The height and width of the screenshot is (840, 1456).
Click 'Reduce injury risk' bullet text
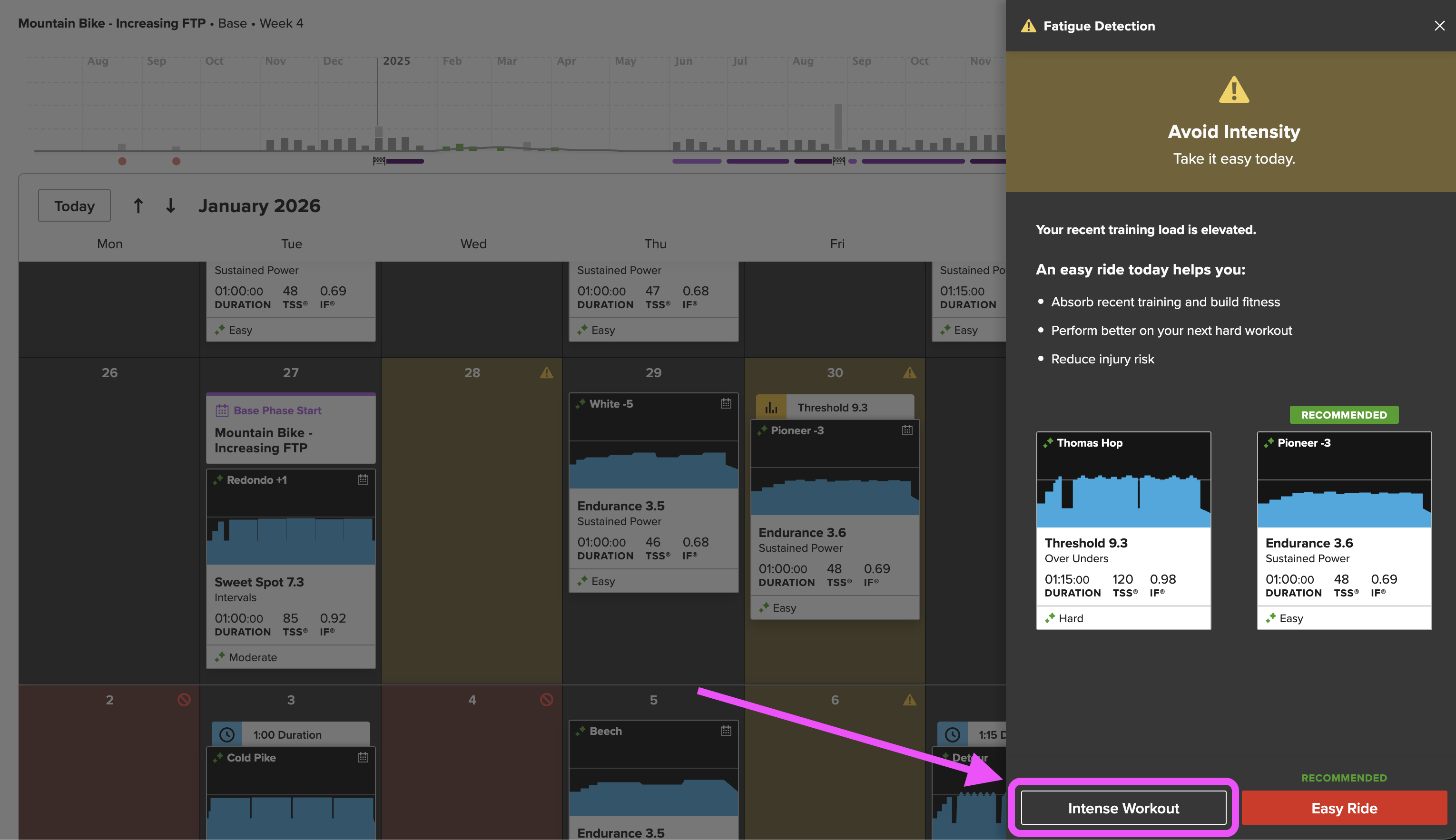click(x=1102, y=359)
